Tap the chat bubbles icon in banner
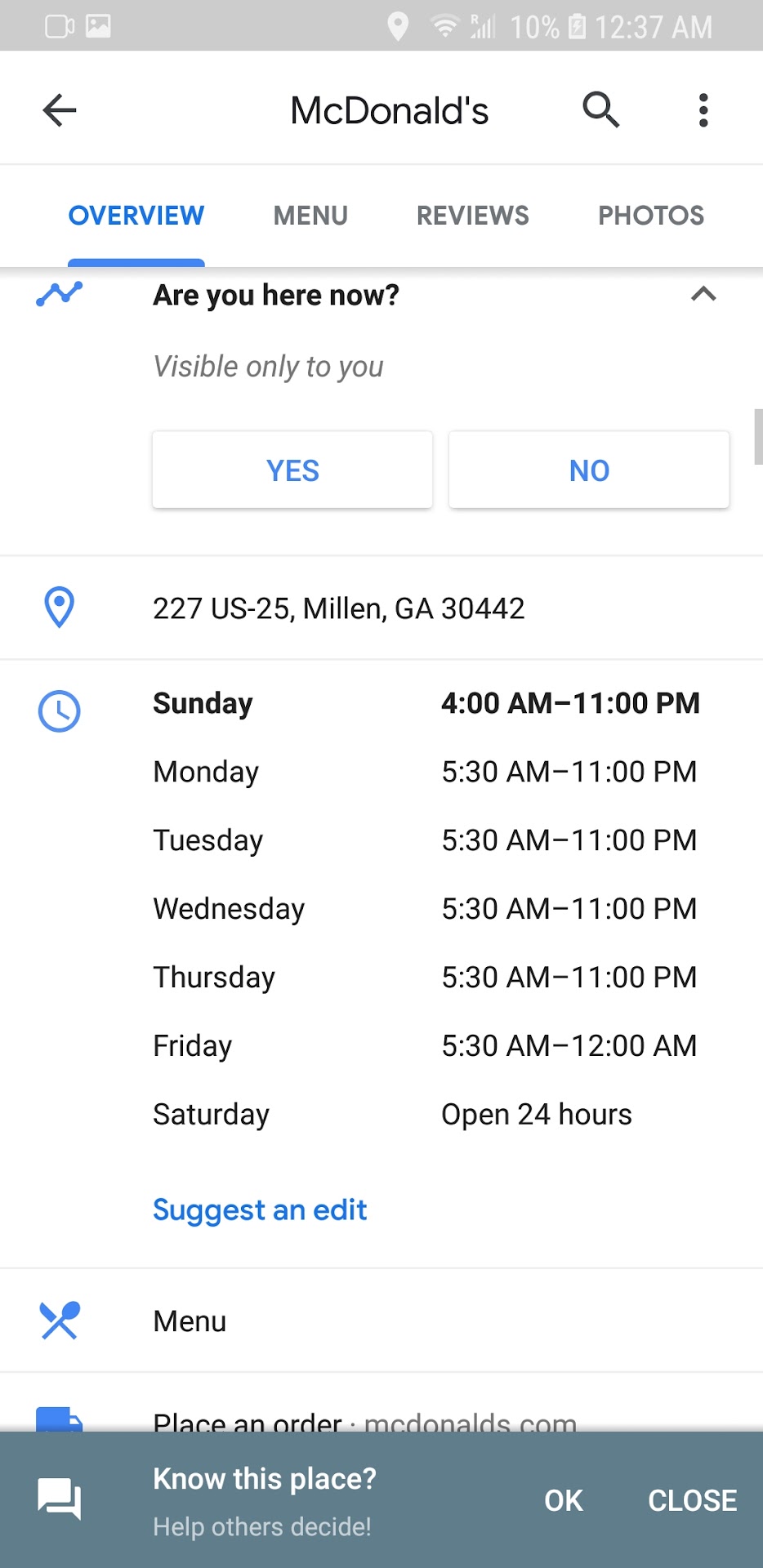 tap(60, 1499)
